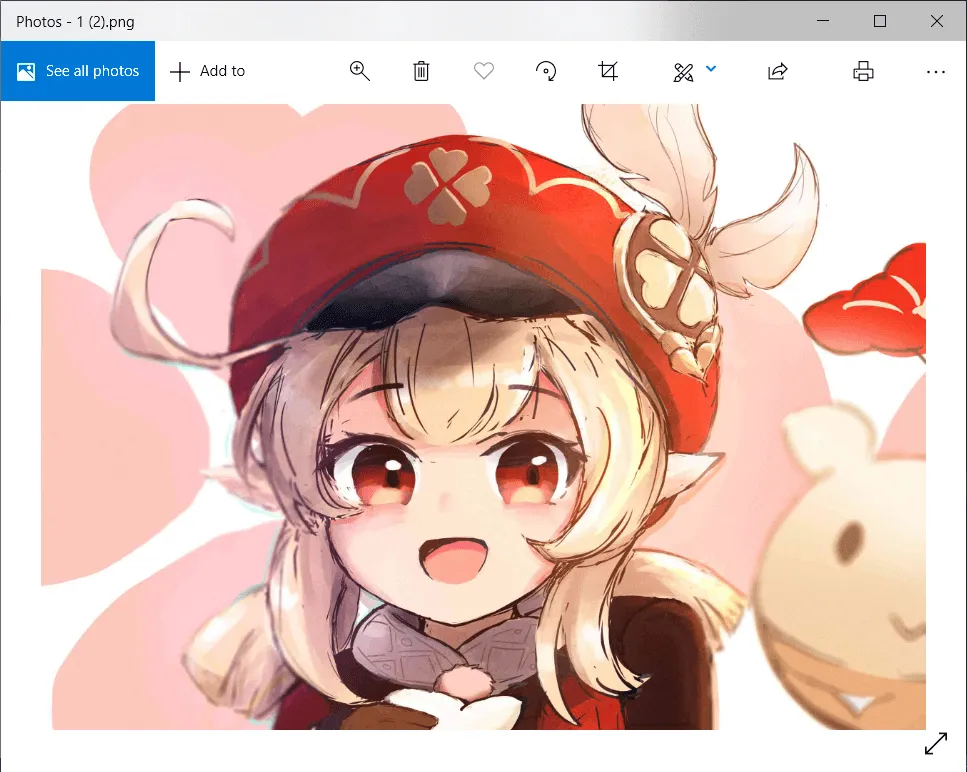Maximize the Photos window
Image resolution: width=967 pixels, height=772 pixels.
pos(880,21)
